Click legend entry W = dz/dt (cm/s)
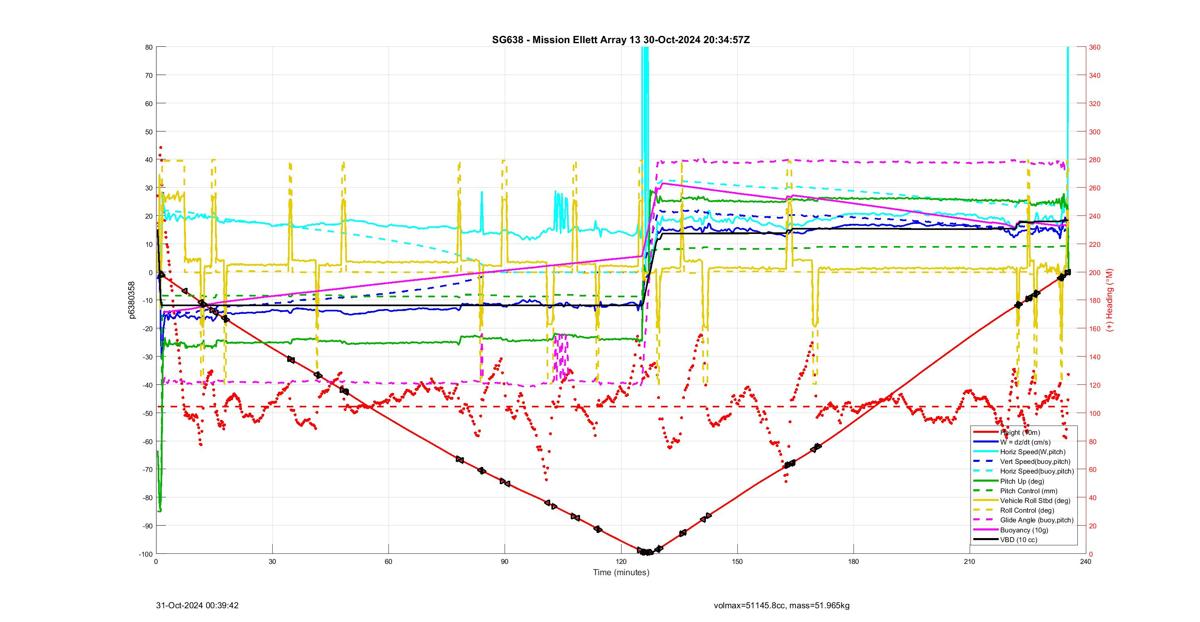The image size is (1200, 622). (x=1025, y=442)
